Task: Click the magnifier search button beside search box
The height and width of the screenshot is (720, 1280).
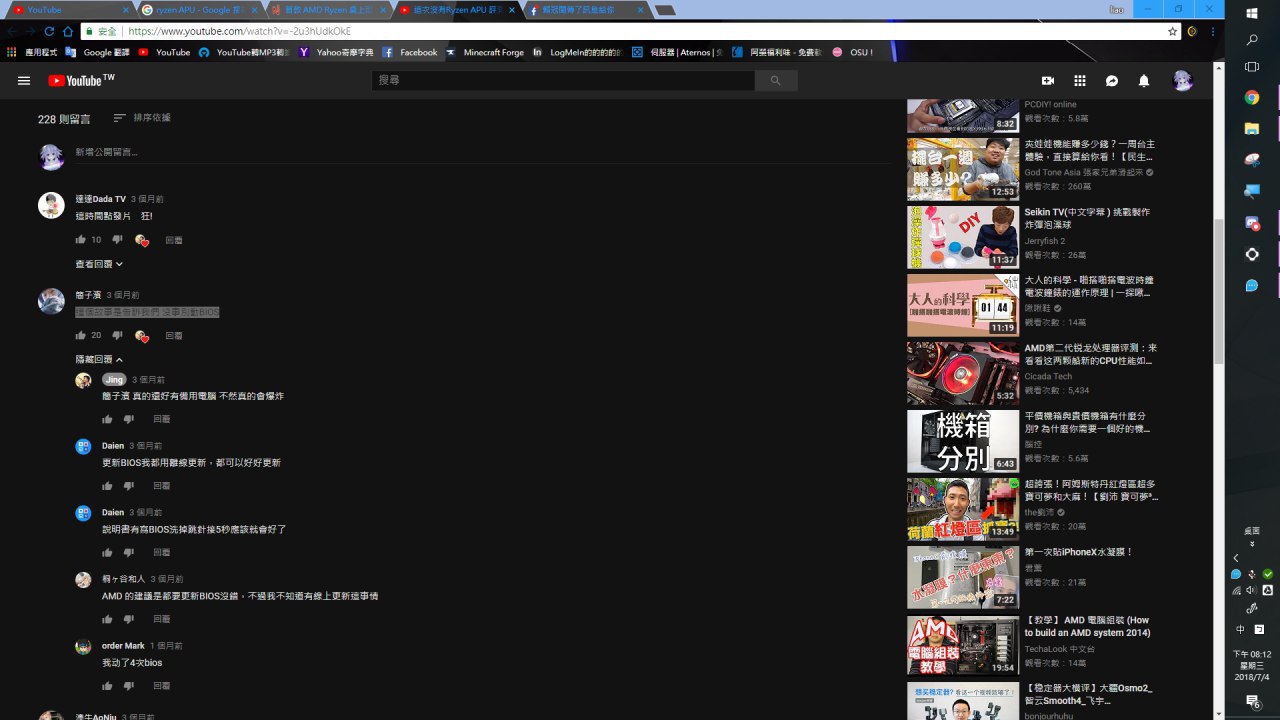Action: click(x=775, y=80)
